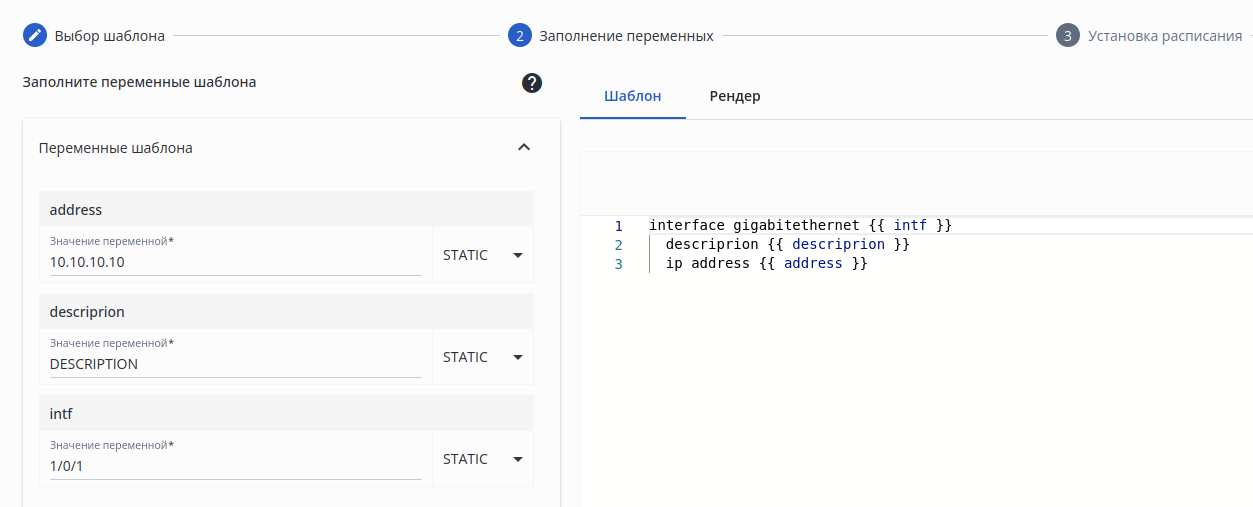Open the STATIC dropdown for intf

483,459
